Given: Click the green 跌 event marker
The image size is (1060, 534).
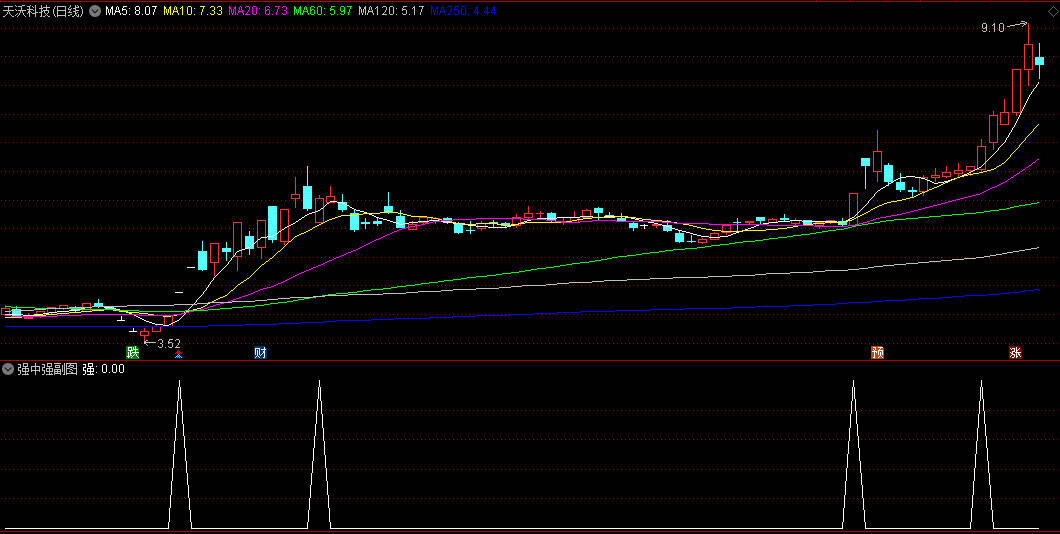Looking at the screenshot, I should click(132, 352).
